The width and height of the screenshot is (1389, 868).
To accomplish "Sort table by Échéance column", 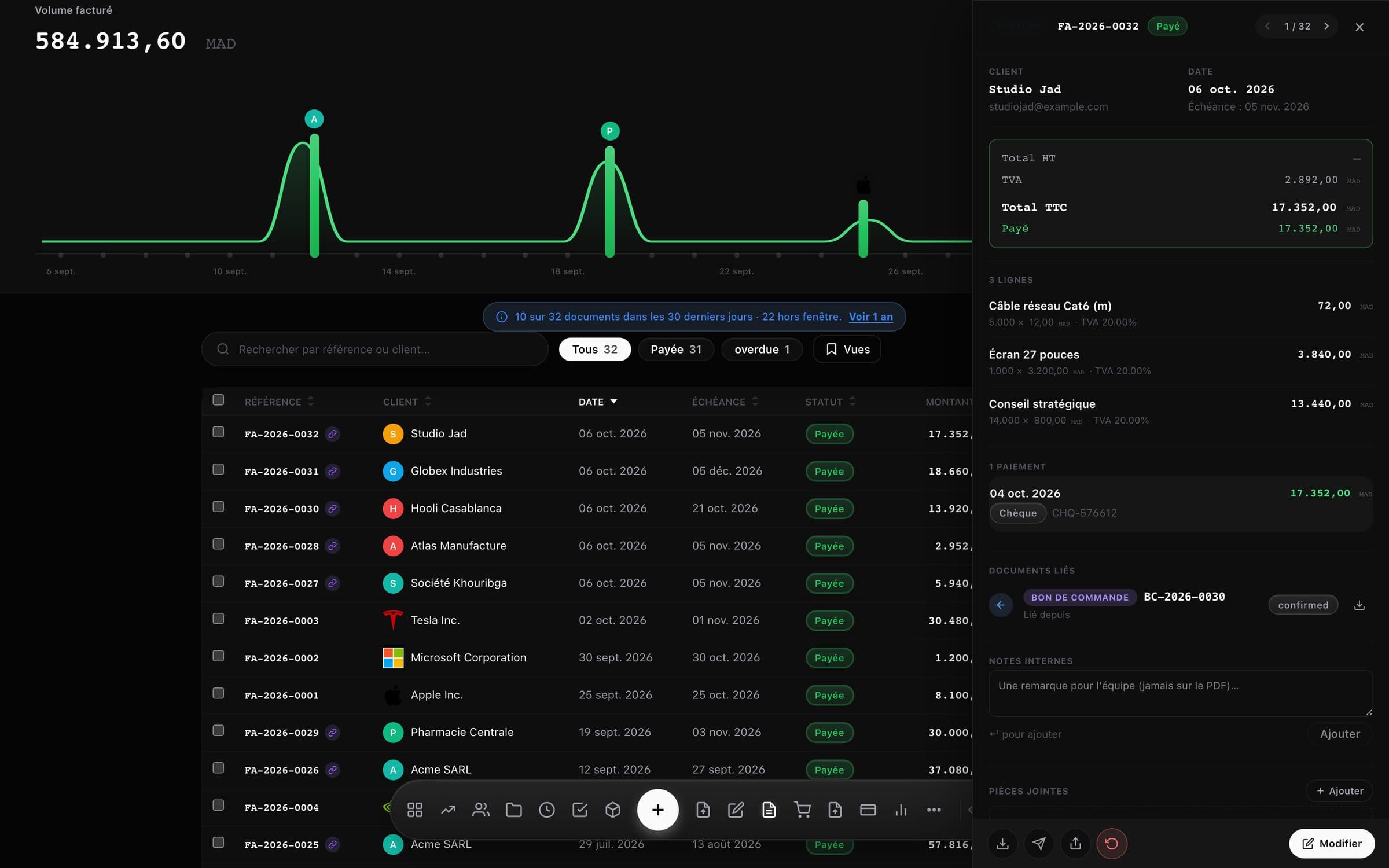I will 725,402.
